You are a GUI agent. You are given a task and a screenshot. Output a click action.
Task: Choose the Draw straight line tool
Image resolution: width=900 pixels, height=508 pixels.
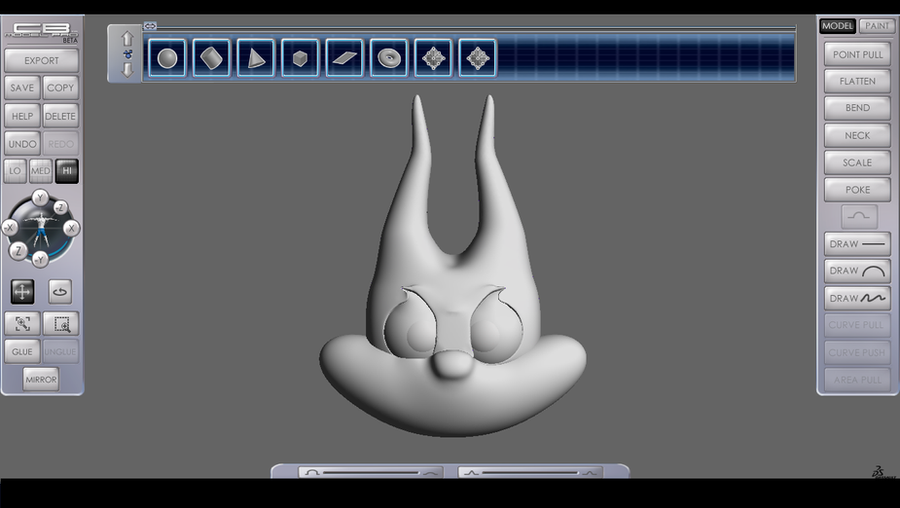[x=858, y=244]
